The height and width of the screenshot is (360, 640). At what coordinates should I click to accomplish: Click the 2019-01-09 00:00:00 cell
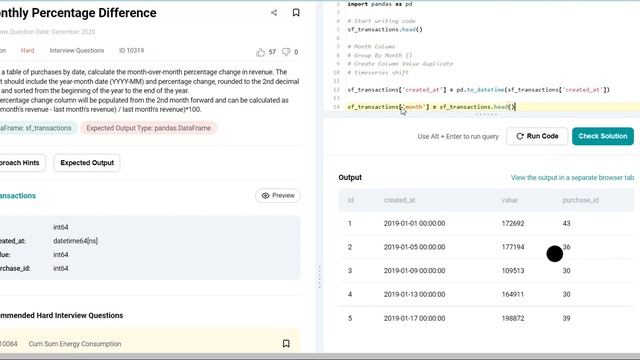pos(414,271)
